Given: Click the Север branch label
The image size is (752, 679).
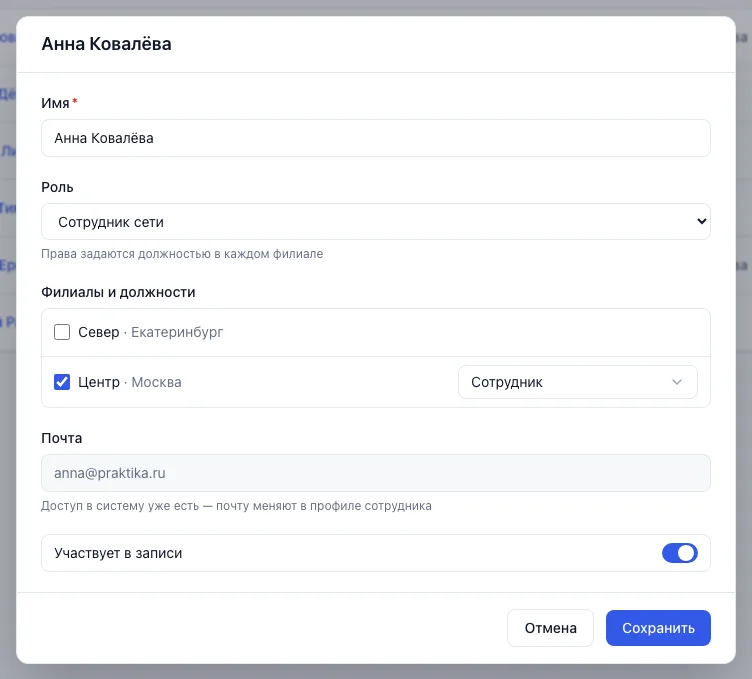Looking at the screenshot, I should [x=99, y=332].
